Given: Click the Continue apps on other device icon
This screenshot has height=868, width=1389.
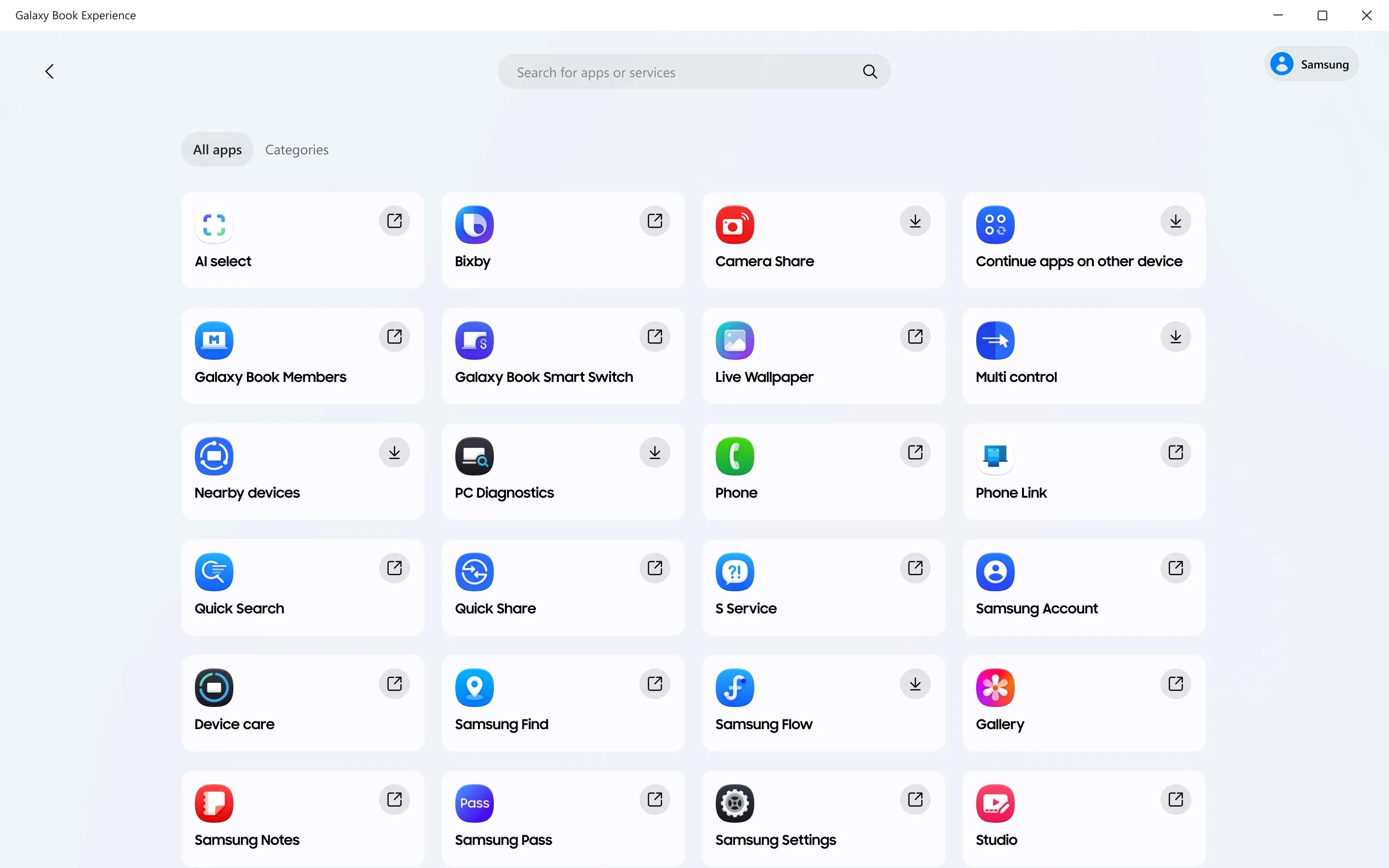Looking at the screenshot, I should [995, 224].
